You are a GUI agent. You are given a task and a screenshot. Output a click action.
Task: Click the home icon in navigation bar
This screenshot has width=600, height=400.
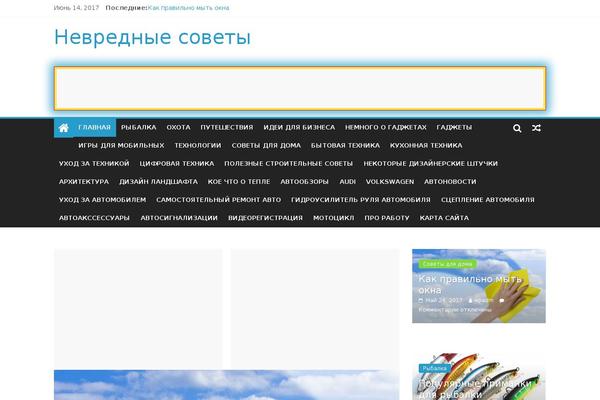[64, 127]
